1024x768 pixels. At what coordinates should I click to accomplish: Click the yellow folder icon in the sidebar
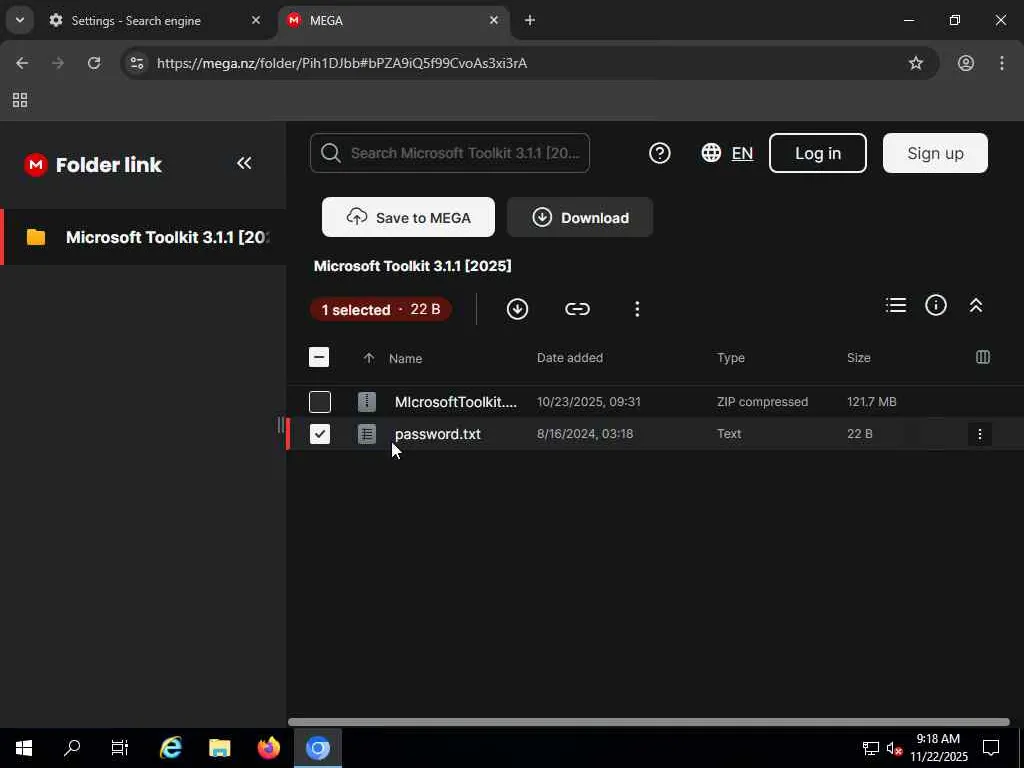36,237
